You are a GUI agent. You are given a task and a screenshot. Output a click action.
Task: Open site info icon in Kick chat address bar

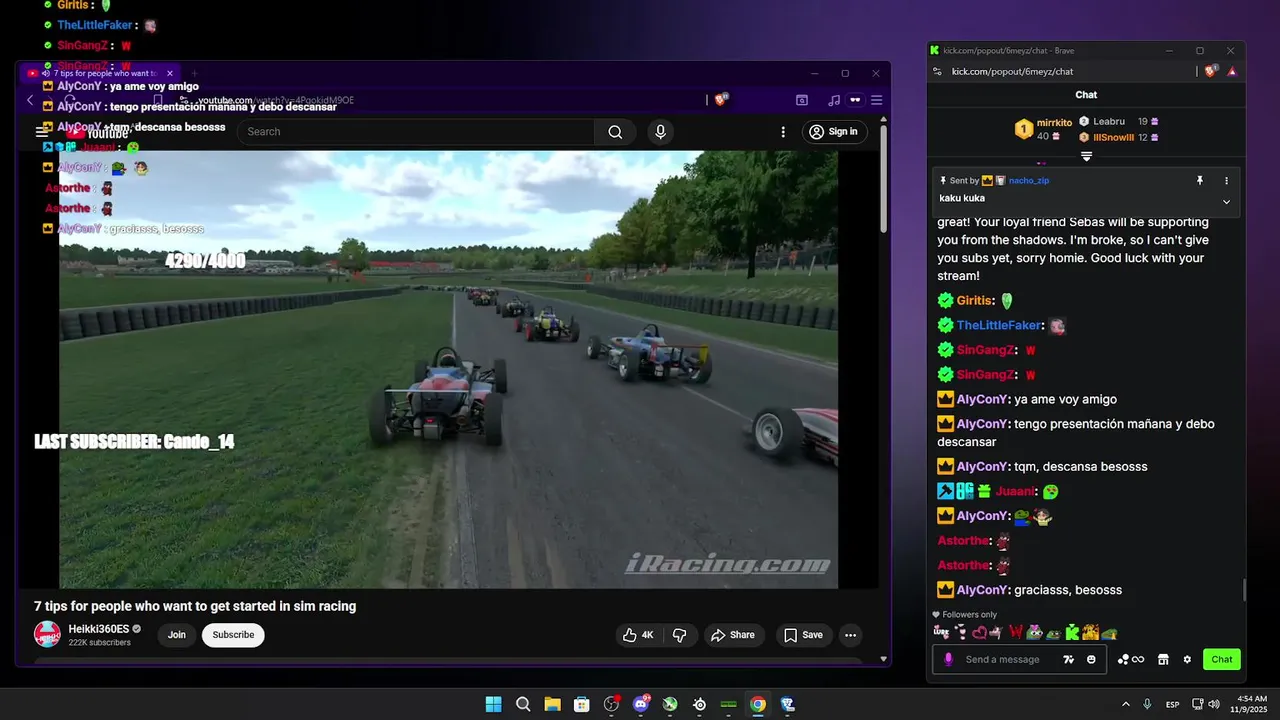tap(937, 71)
